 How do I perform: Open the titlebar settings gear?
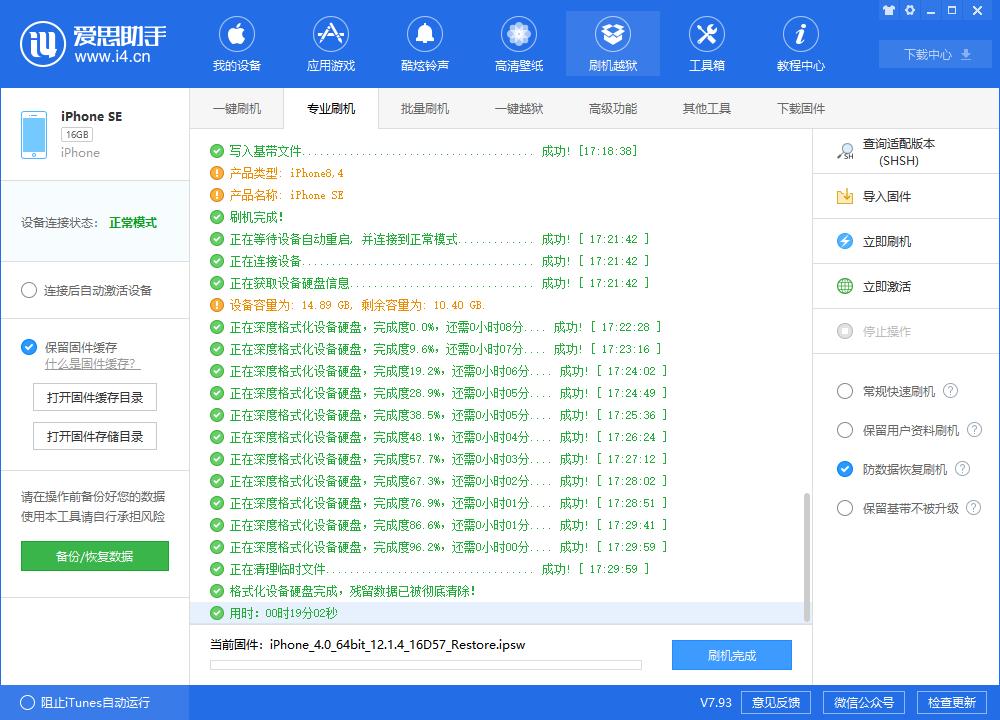[x=908, y=9]
